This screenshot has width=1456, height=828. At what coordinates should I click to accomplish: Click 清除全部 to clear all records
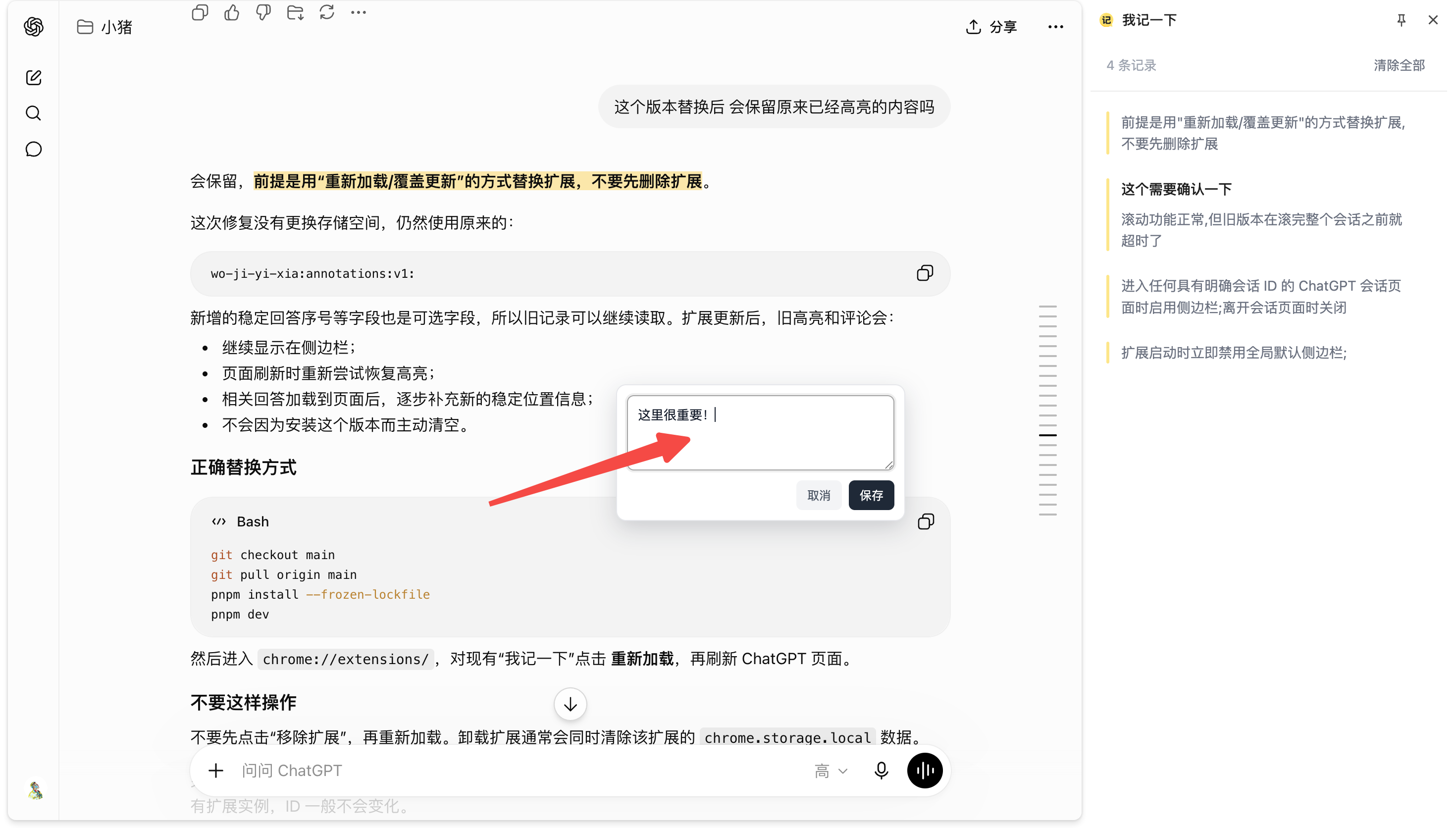1399,65
